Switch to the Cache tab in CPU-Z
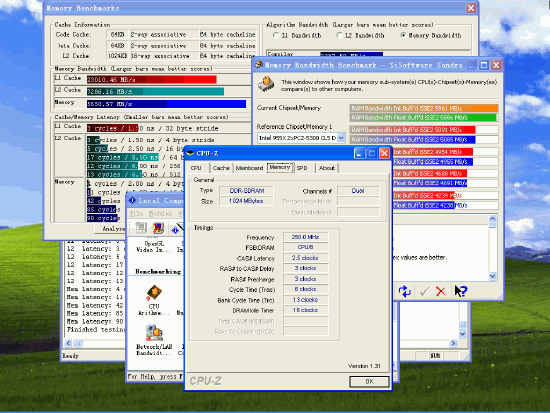This screenshot has width=550, height=413. coord(221,168)
